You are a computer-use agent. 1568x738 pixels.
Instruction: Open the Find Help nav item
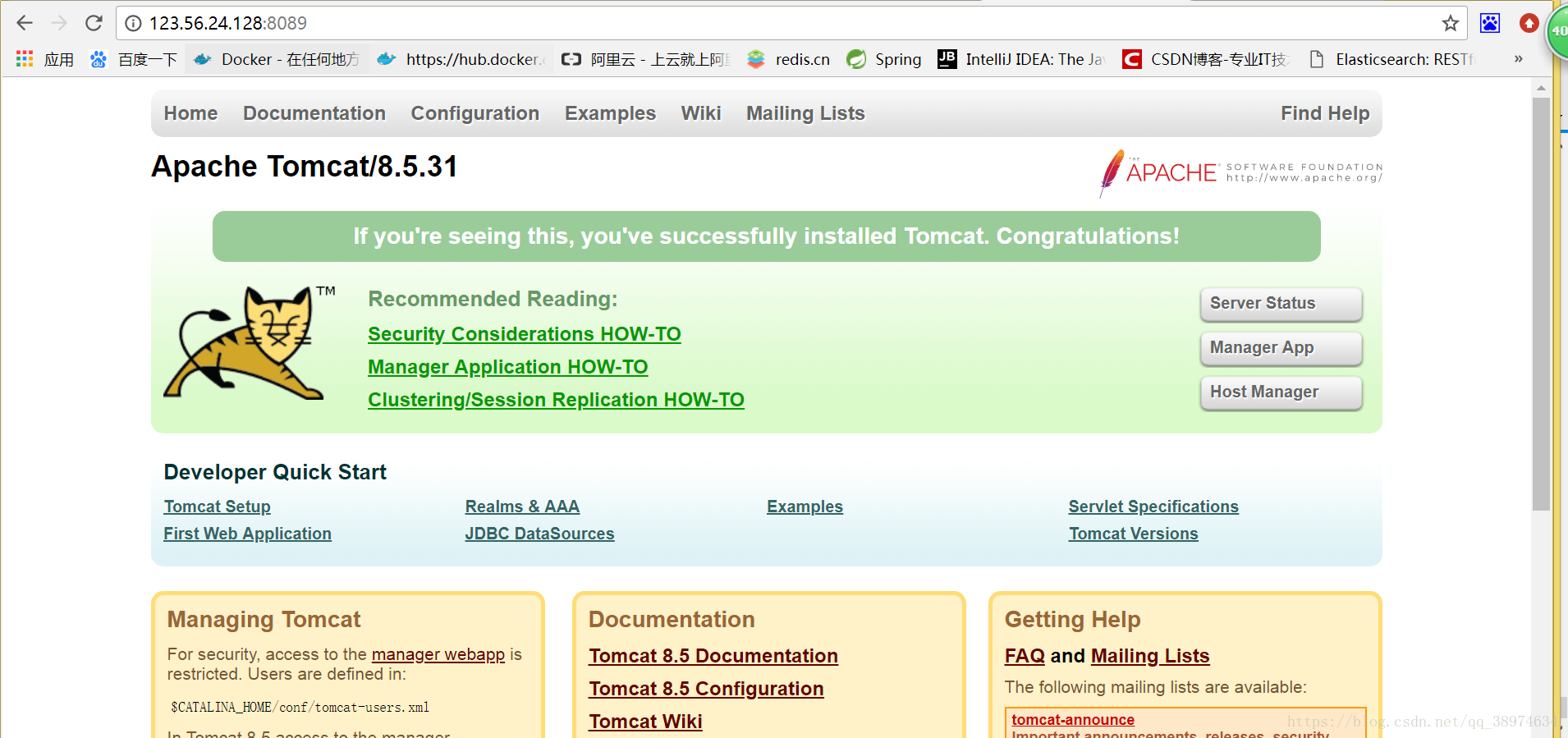pos(1325,113)
